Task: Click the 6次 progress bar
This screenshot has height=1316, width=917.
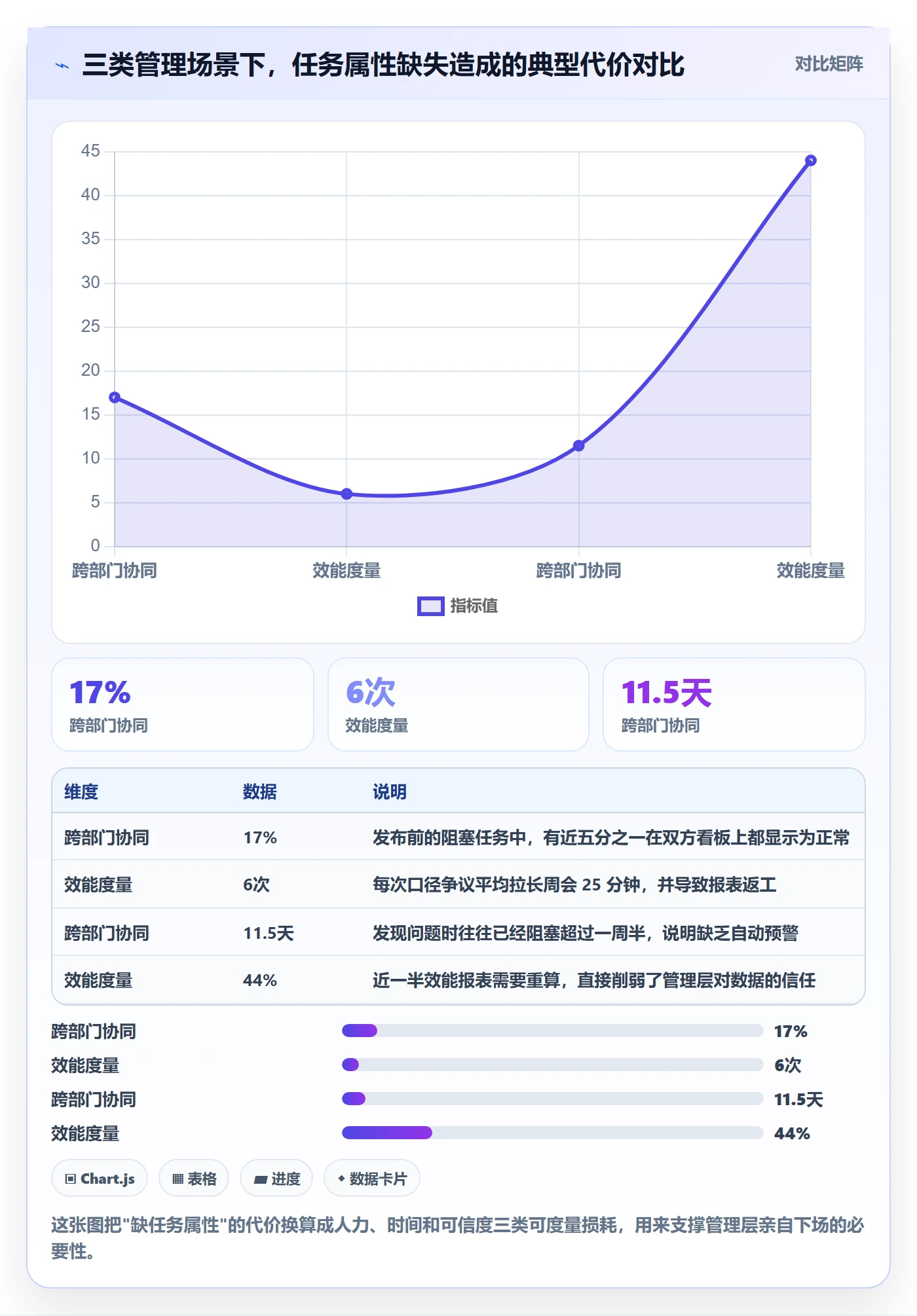Action: (553, 1065)
